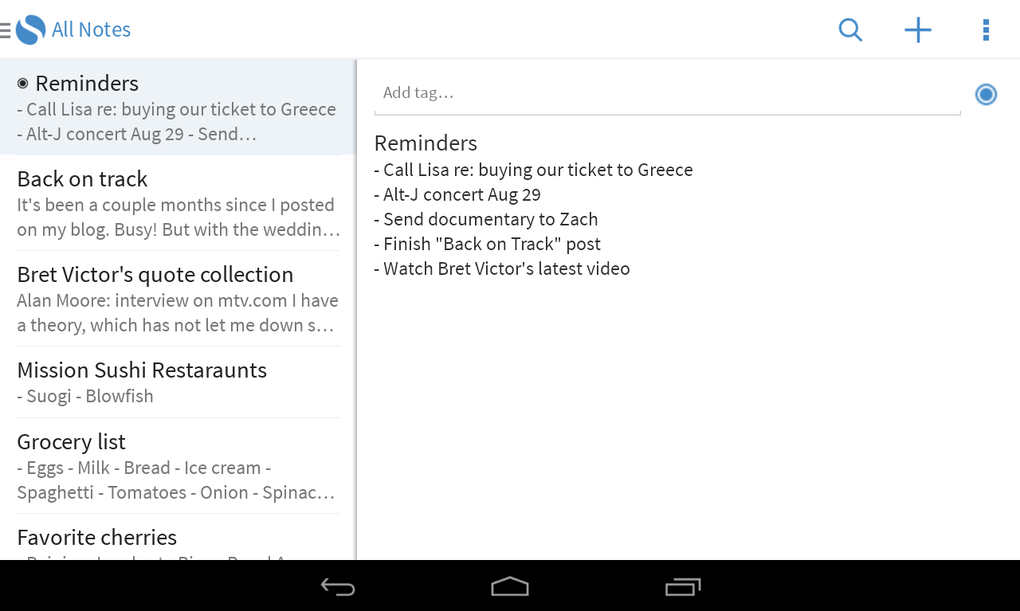Toggle the pin on the current note
Screen dimensions: 1020x611
[x=985, y=94]
